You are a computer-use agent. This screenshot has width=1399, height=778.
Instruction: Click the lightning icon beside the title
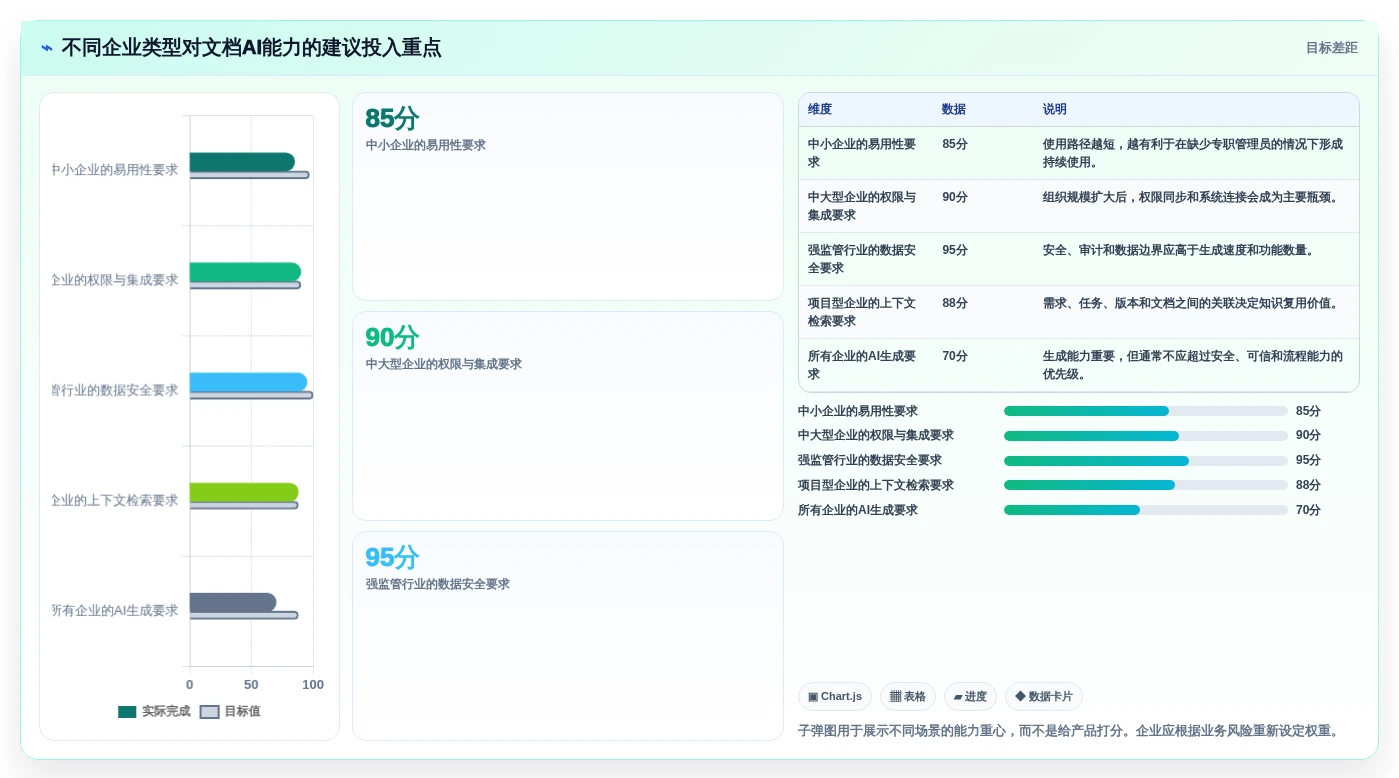coord(47,48)
